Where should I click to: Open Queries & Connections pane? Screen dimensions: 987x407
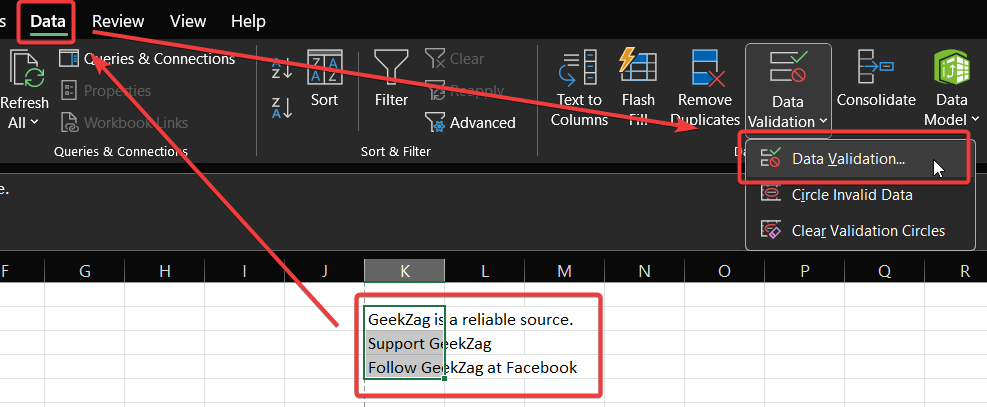[148, 59]
